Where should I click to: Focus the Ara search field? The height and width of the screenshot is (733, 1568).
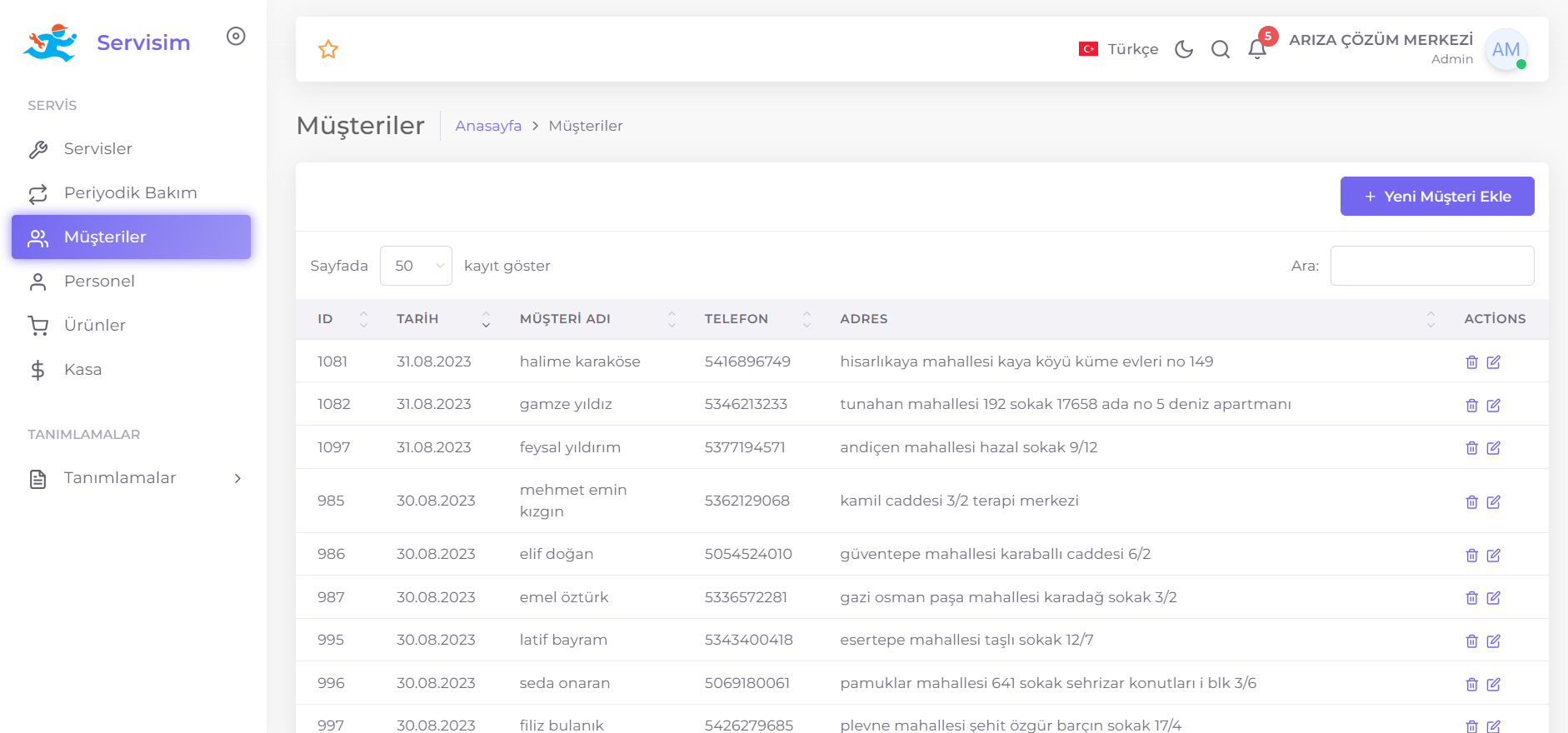[1432, 266]
